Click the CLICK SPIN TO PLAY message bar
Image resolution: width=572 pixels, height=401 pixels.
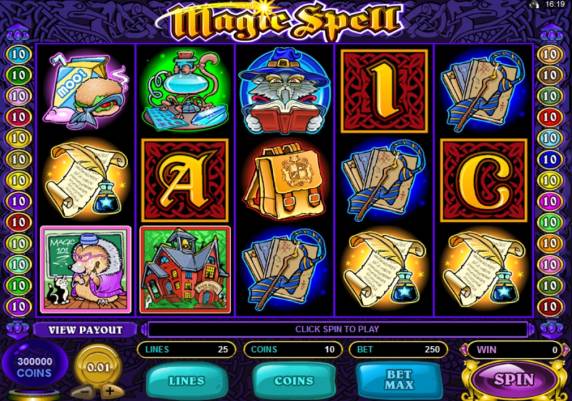coord(337,329)
